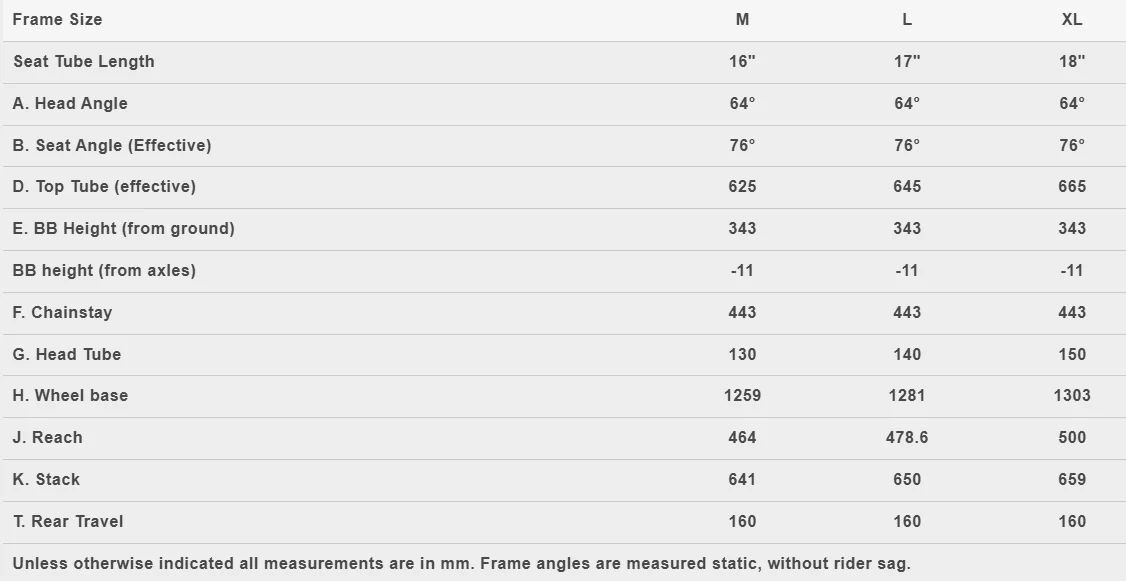
Task: Click the 659 stack value
Action: point(1072,480)
